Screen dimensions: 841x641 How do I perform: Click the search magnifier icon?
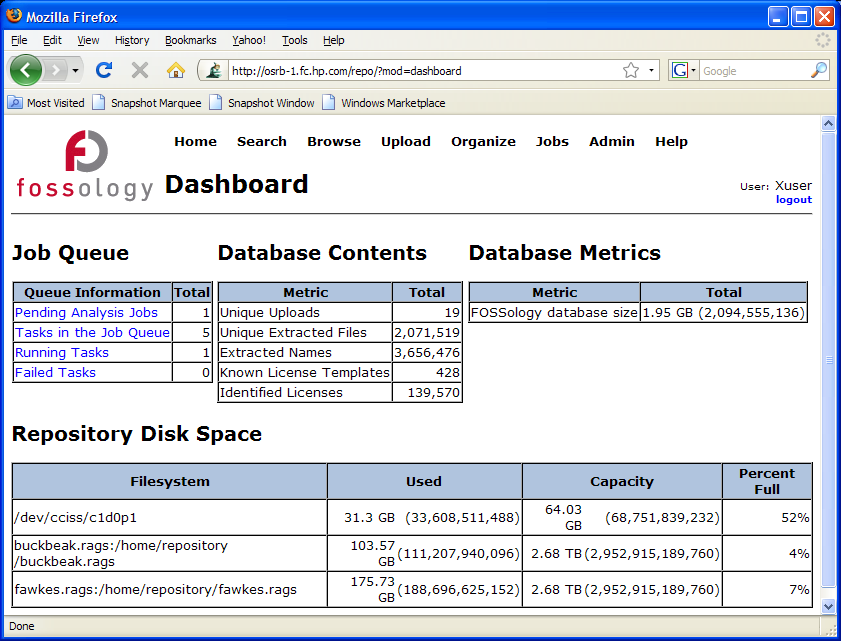(x=818, y=71)
